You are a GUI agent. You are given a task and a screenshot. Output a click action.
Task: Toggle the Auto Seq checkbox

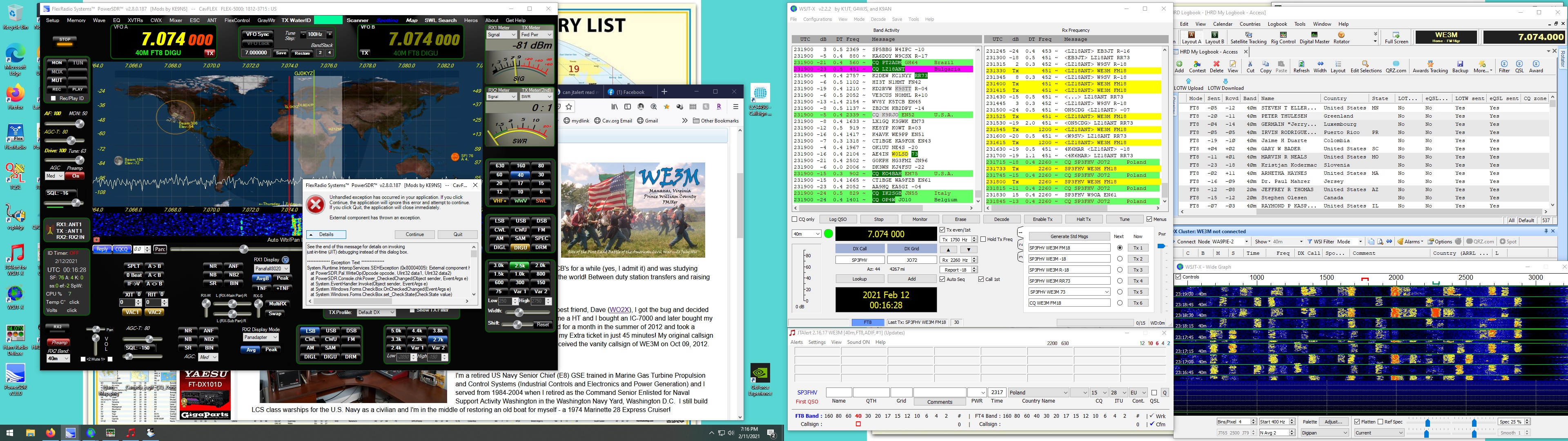coord(942,280)
